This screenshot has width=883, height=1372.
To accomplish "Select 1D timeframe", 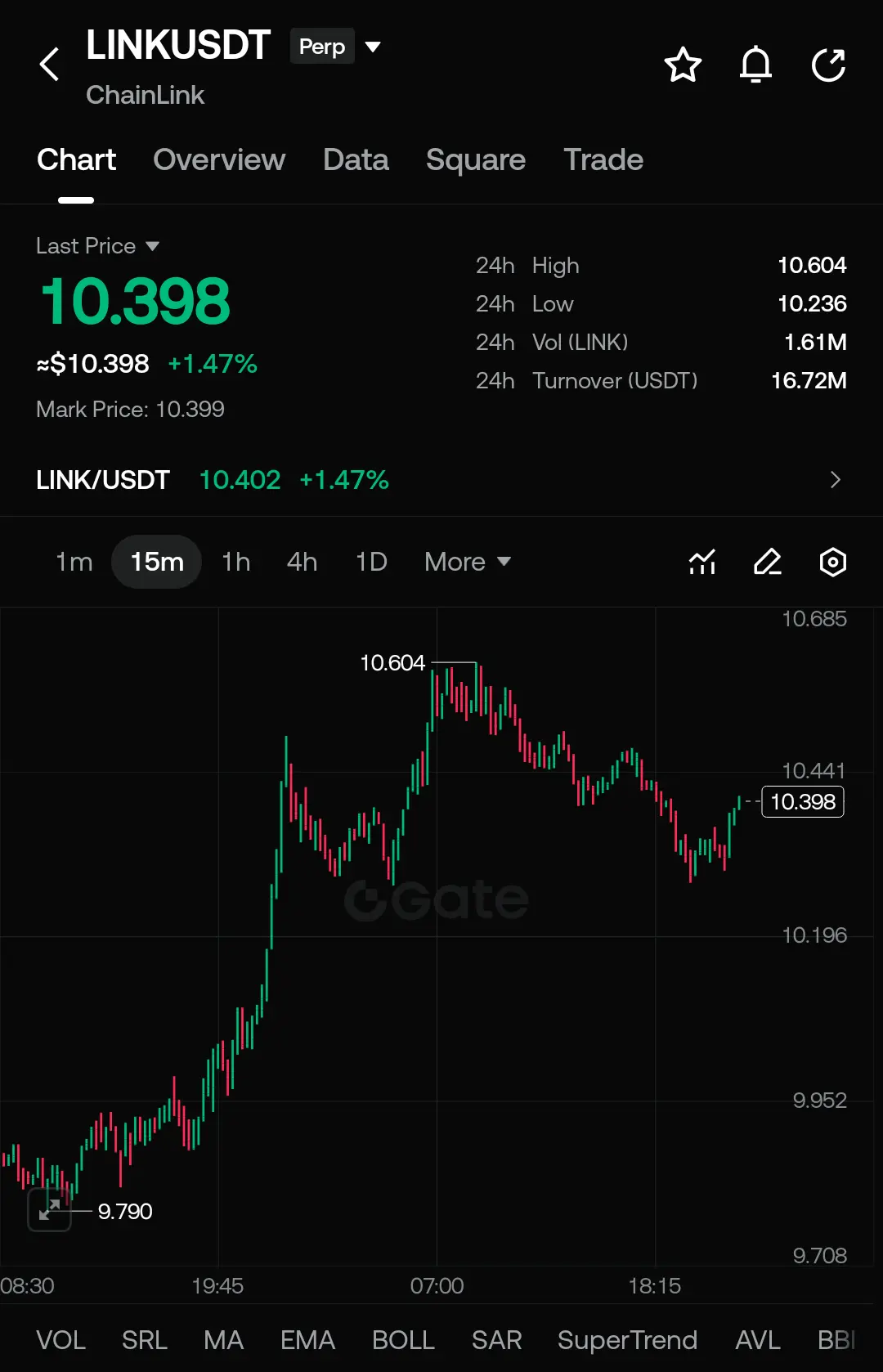I will [x=371, y=562].
